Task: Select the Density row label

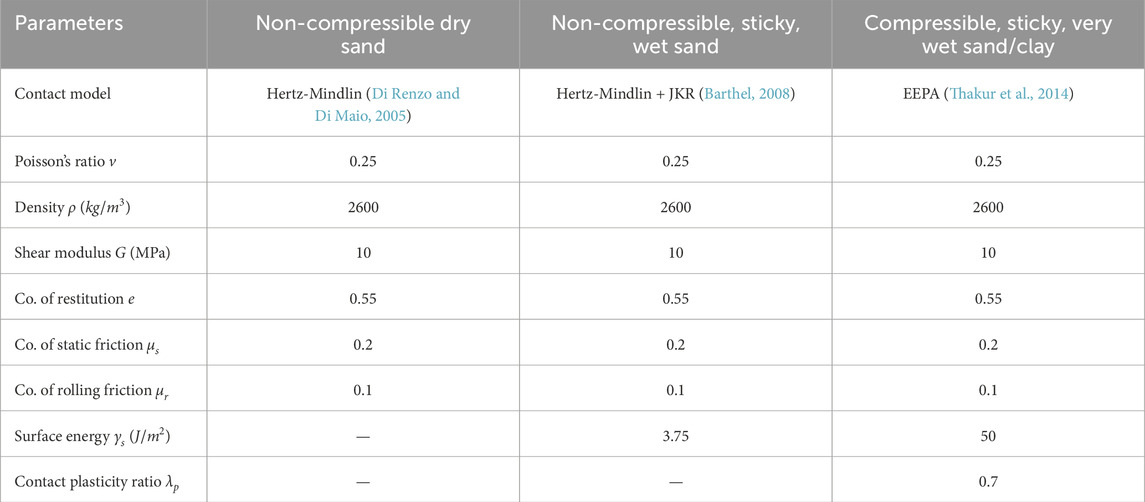Action: click(74, 208)
